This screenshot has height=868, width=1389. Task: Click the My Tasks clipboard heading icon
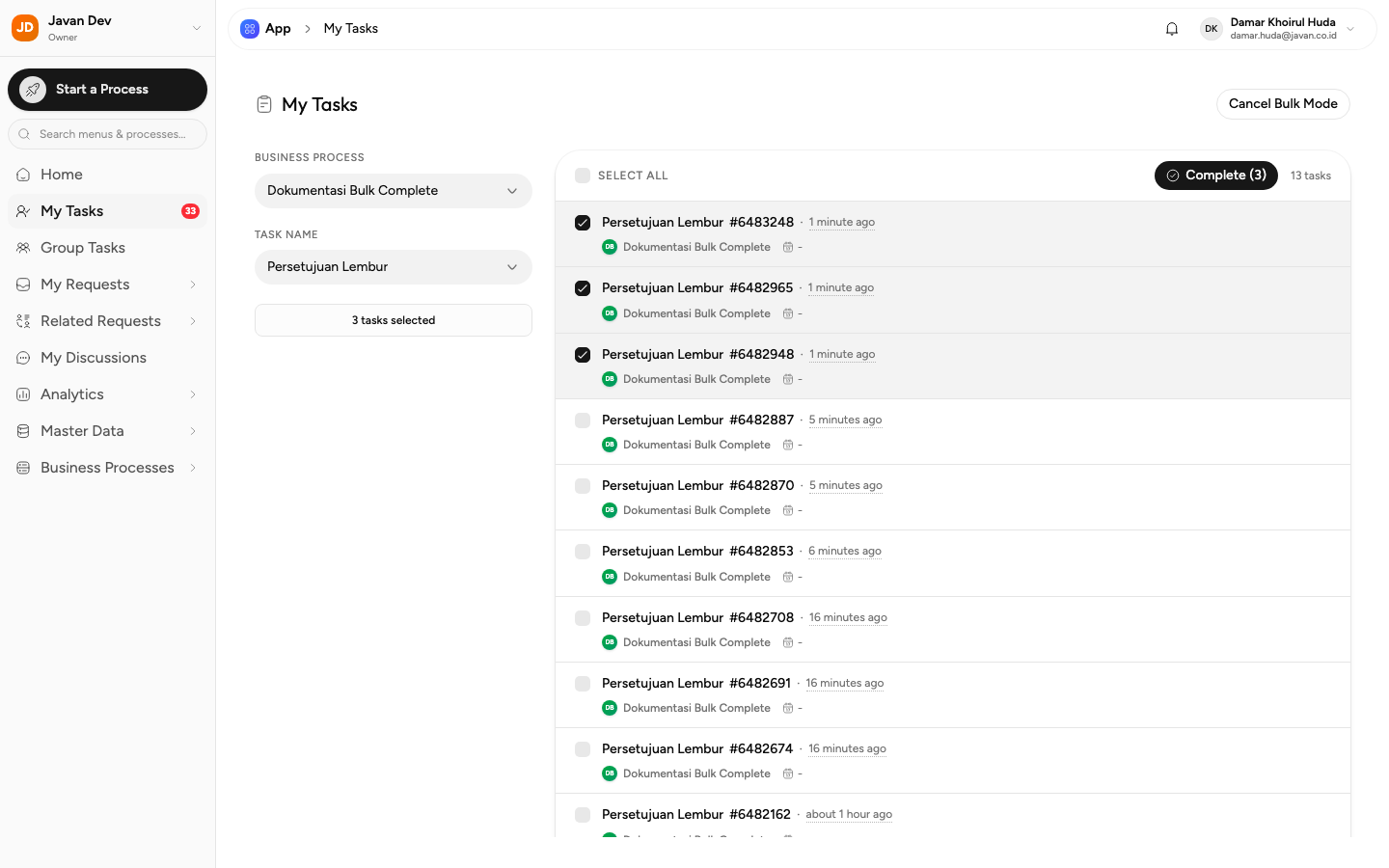pos(264,104)
